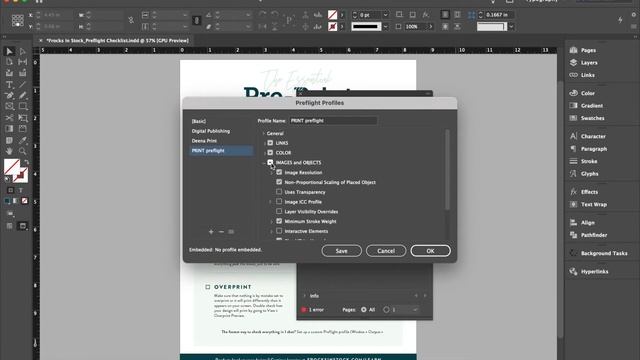
Task: Click the reference point locator grid
Action: [18, 20]
